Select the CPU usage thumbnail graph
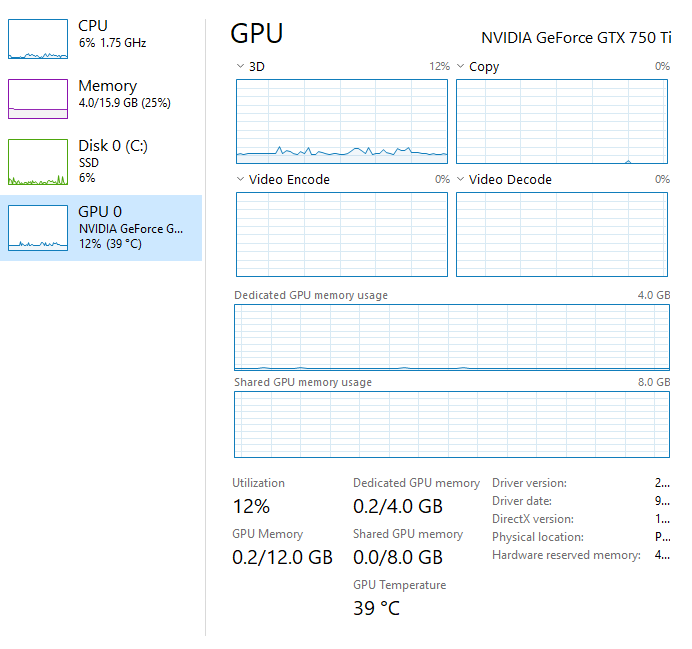 click(38, 39)
